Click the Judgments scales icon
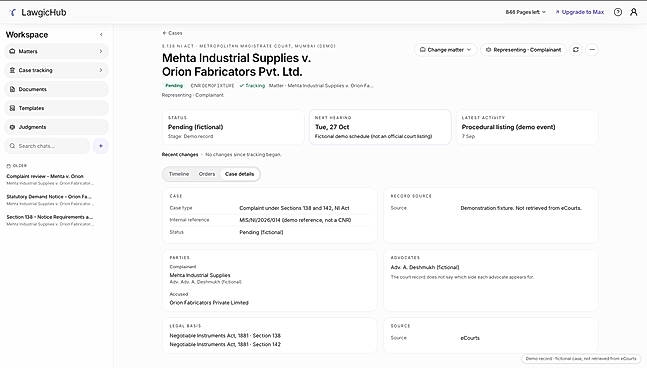This screenshot has height=368, width=647. coord(12,127)
